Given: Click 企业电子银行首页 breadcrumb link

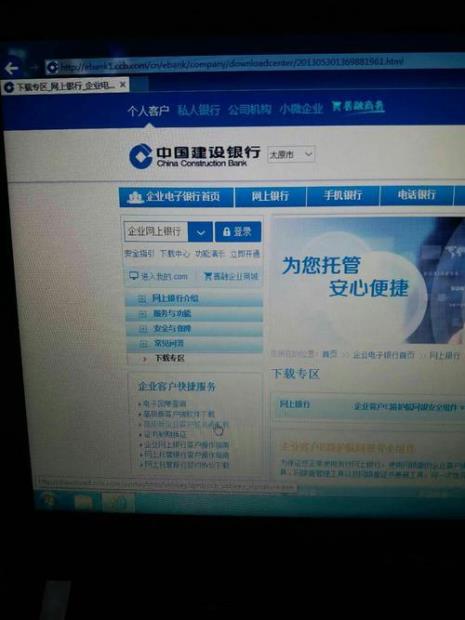Looking at the screenshot, I should click(x=384, y=355).
